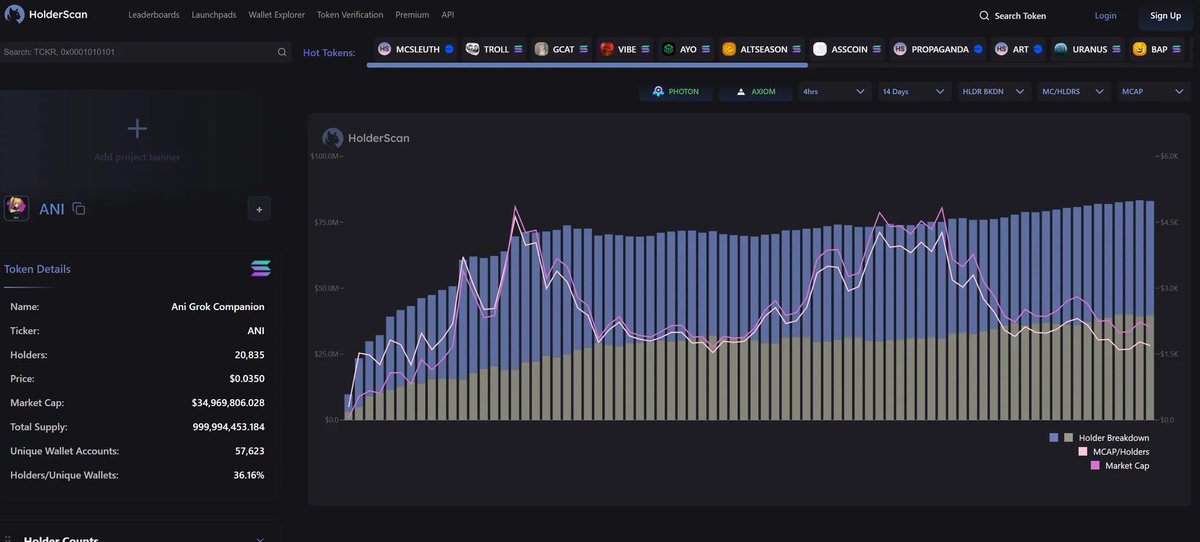The height and width of the screenshot is (542, 1200).
Task: Toggle Holder Breakdown series via its label
Action: point(1114,438)
